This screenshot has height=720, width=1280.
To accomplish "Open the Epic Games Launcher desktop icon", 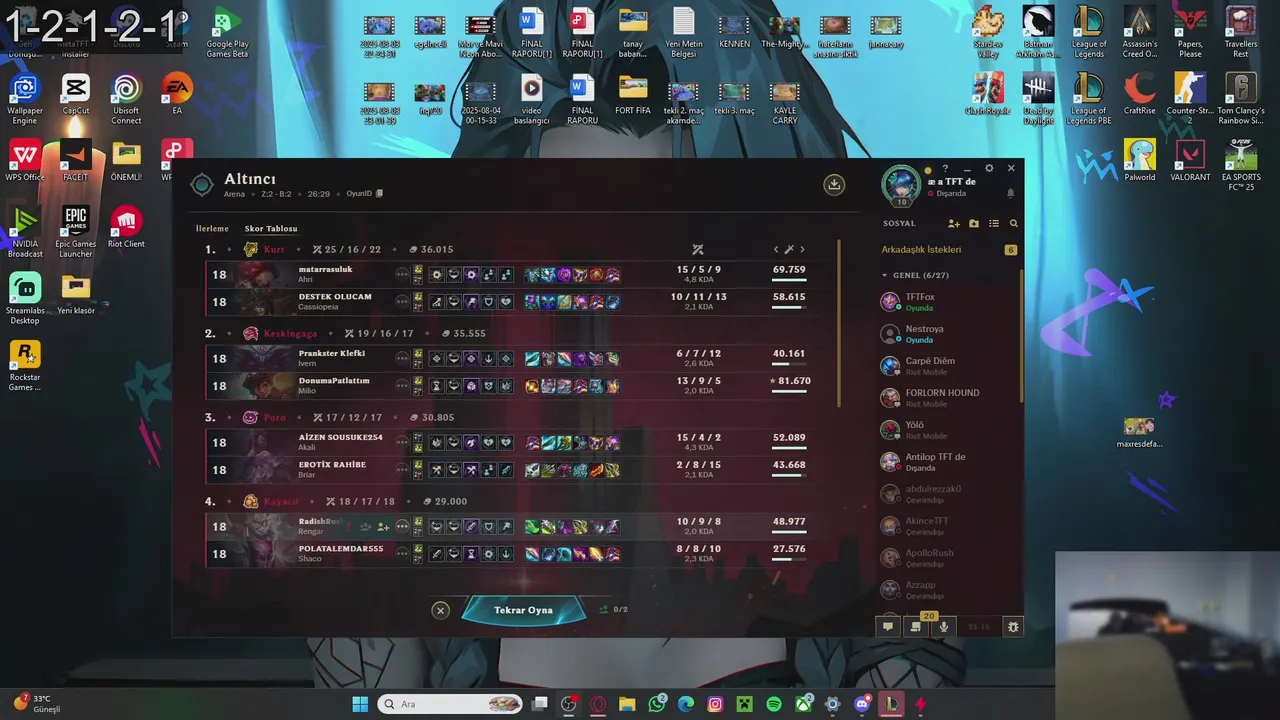I will coord(76,232).
